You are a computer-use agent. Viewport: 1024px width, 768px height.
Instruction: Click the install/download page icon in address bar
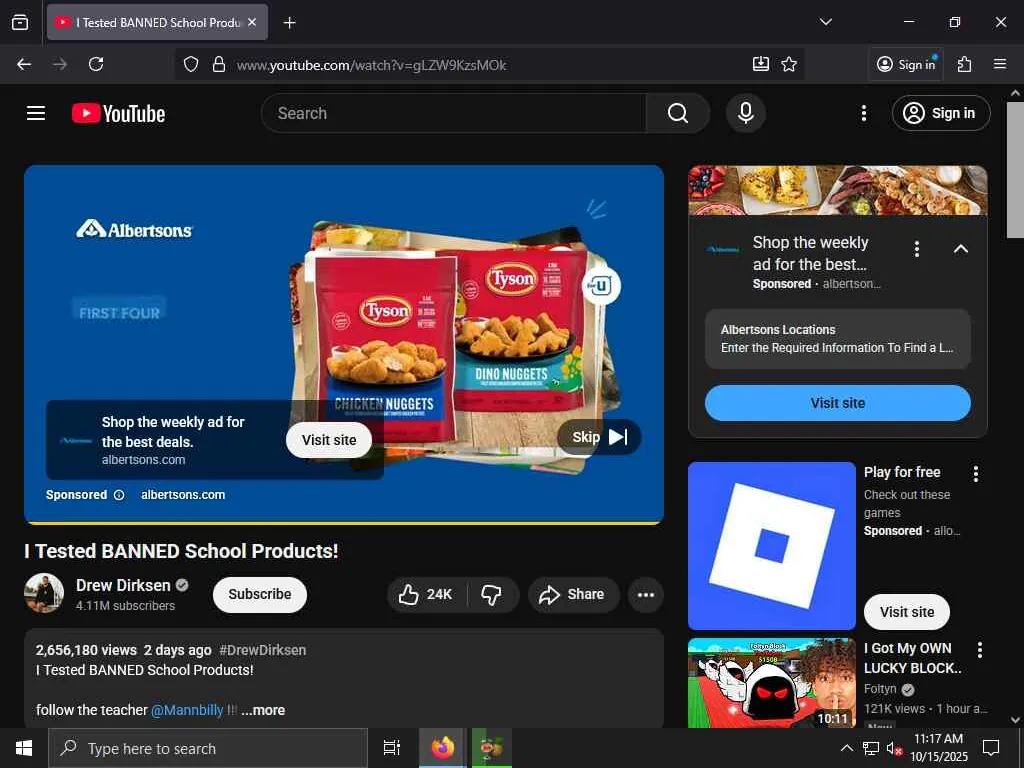point(761,64)
